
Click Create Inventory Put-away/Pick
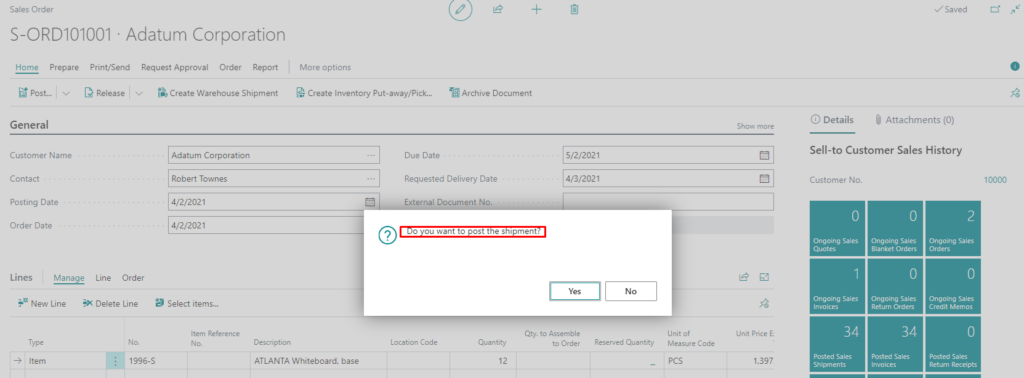[364, 93]
